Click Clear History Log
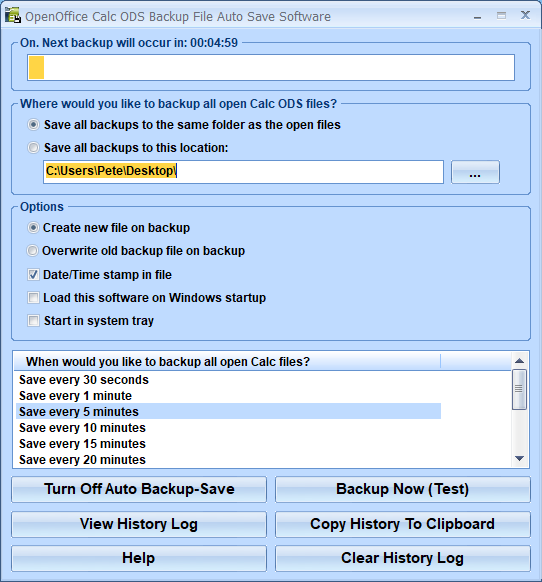Screen dimensions: 542x582 pos(402,558)
